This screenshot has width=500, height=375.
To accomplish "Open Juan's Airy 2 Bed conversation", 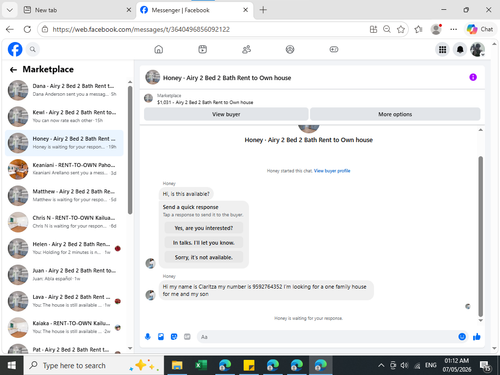I will 64,275.
